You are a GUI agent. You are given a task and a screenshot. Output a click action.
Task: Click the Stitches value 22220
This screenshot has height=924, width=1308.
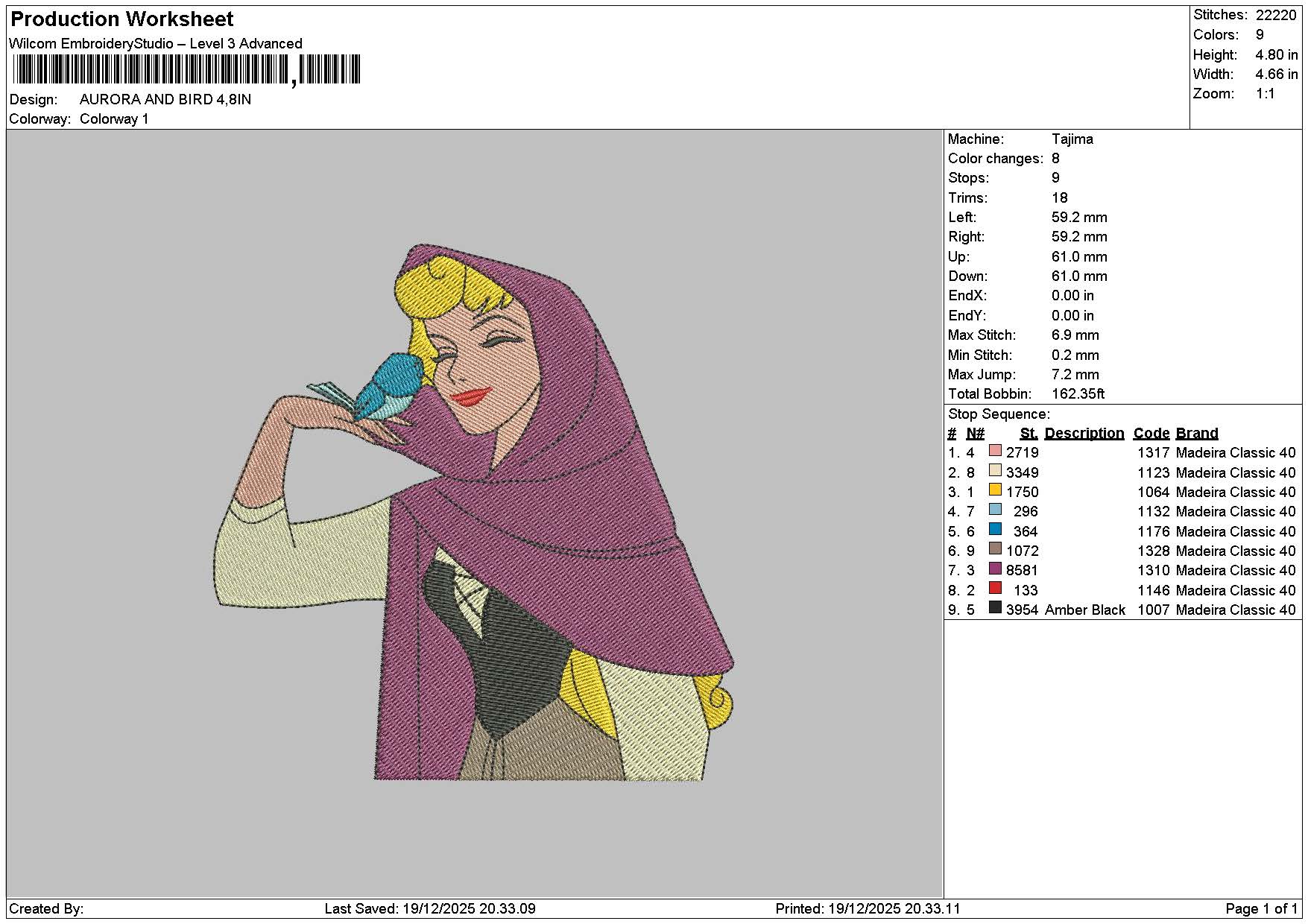tap(1276, 15)
